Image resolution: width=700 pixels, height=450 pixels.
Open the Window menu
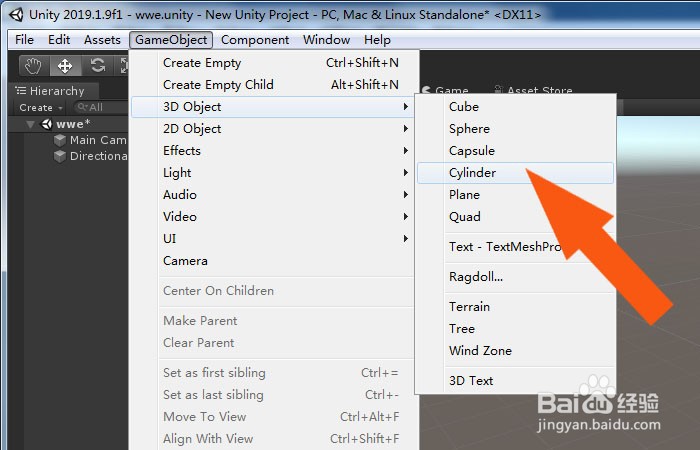click(326, 40)
